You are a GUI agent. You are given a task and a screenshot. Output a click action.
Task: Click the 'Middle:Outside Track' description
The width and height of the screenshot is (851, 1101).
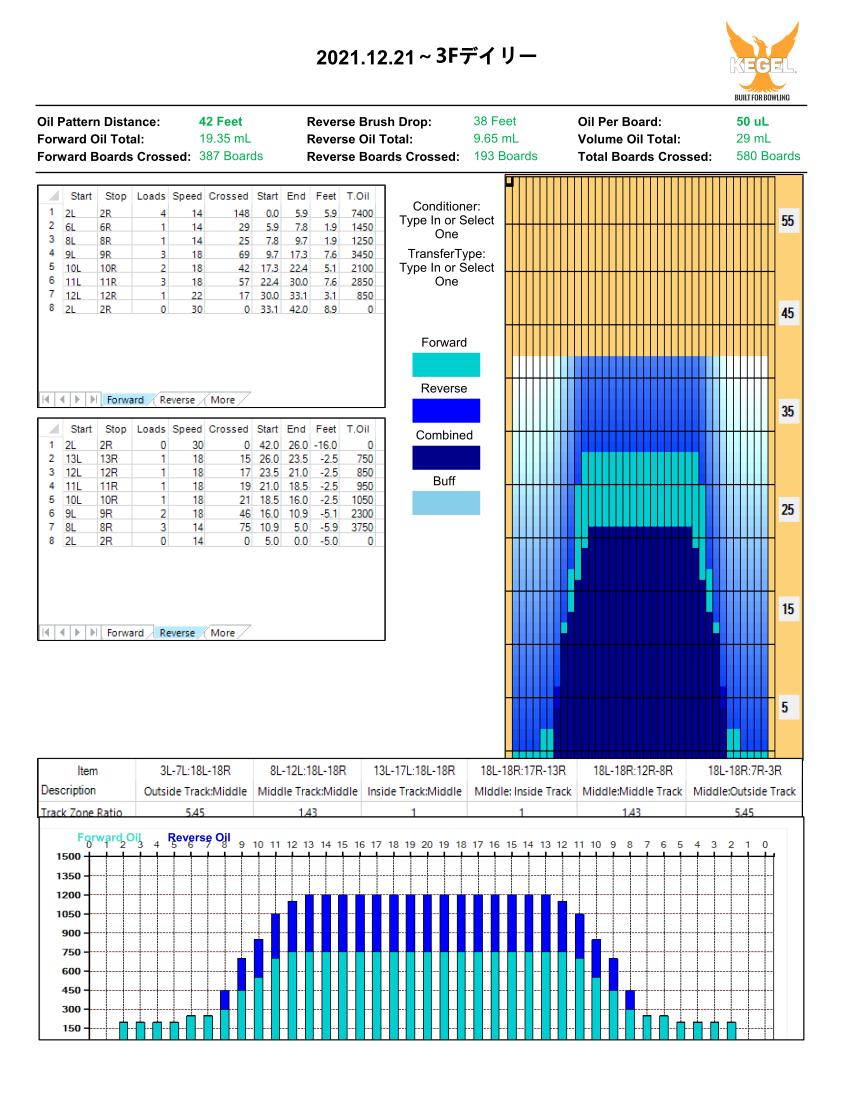click(744, 791)
